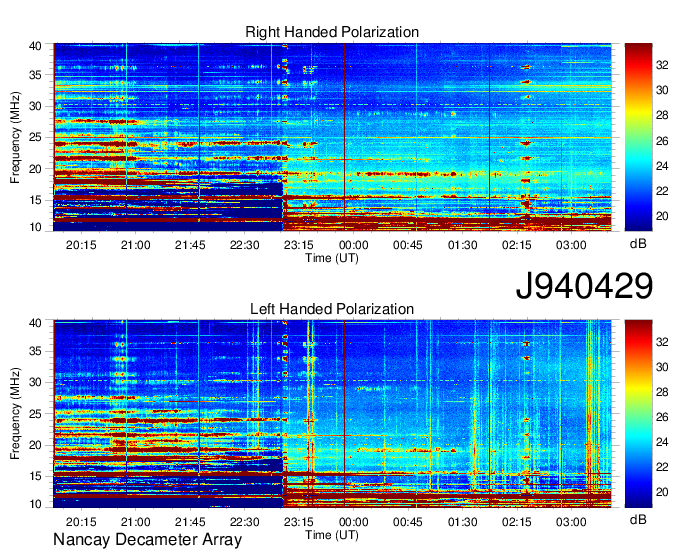
Task: Pick the 21:45 tick under Left Handed plot
Action: click(190, 522)
